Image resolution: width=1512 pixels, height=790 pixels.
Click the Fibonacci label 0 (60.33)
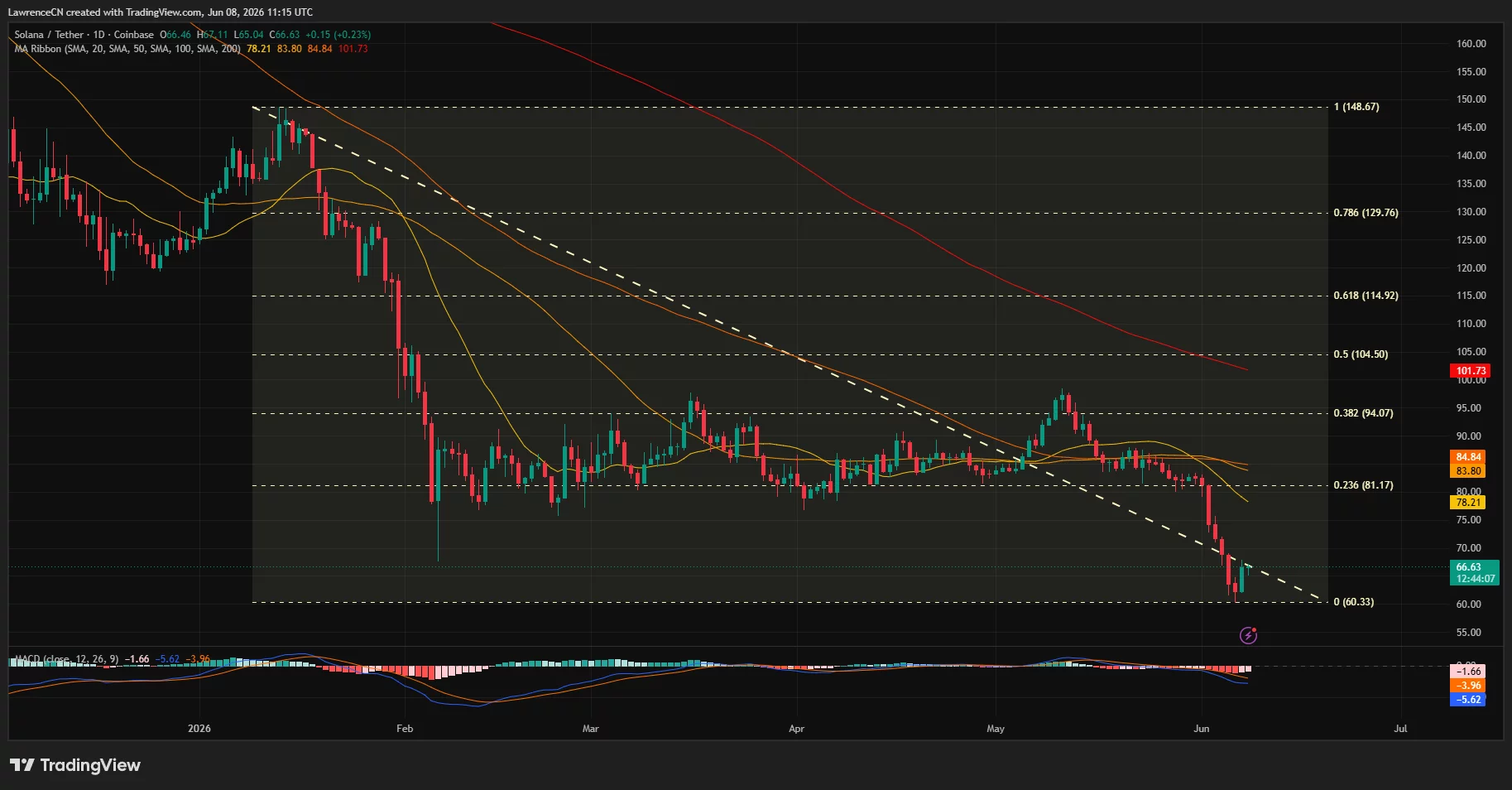coord(1354,602)
